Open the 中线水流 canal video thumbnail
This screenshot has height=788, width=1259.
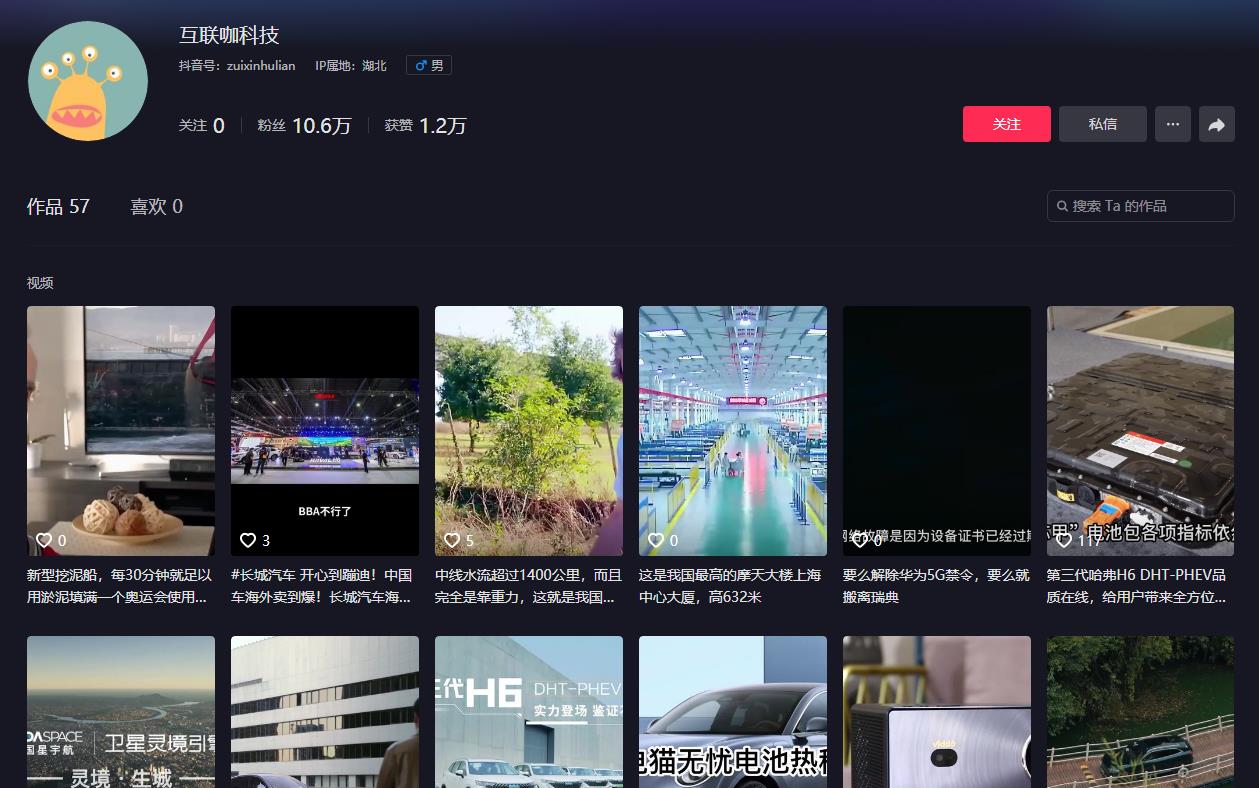(529, 431)
